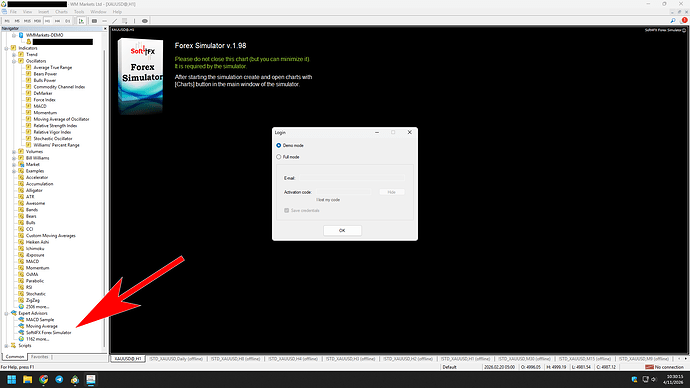Open File Explorer from the taskbar

coord(27,379)
